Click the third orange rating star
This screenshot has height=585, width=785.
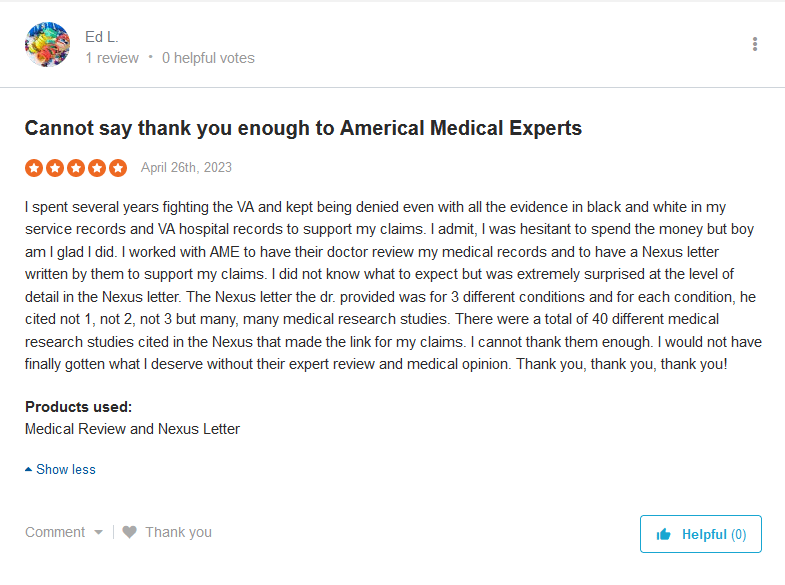[76, 168]
